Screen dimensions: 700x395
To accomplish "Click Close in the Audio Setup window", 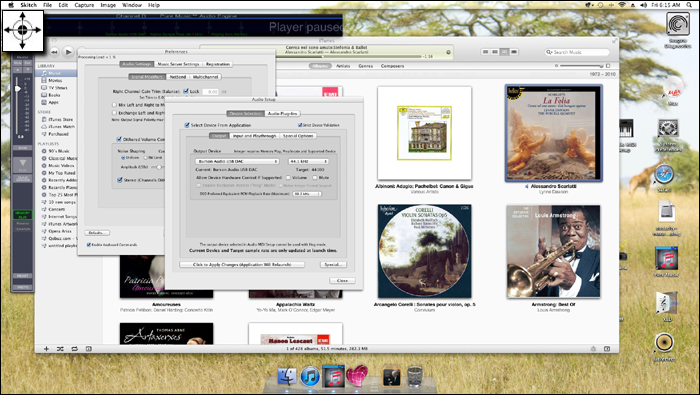I will click(x=342, y=280).
